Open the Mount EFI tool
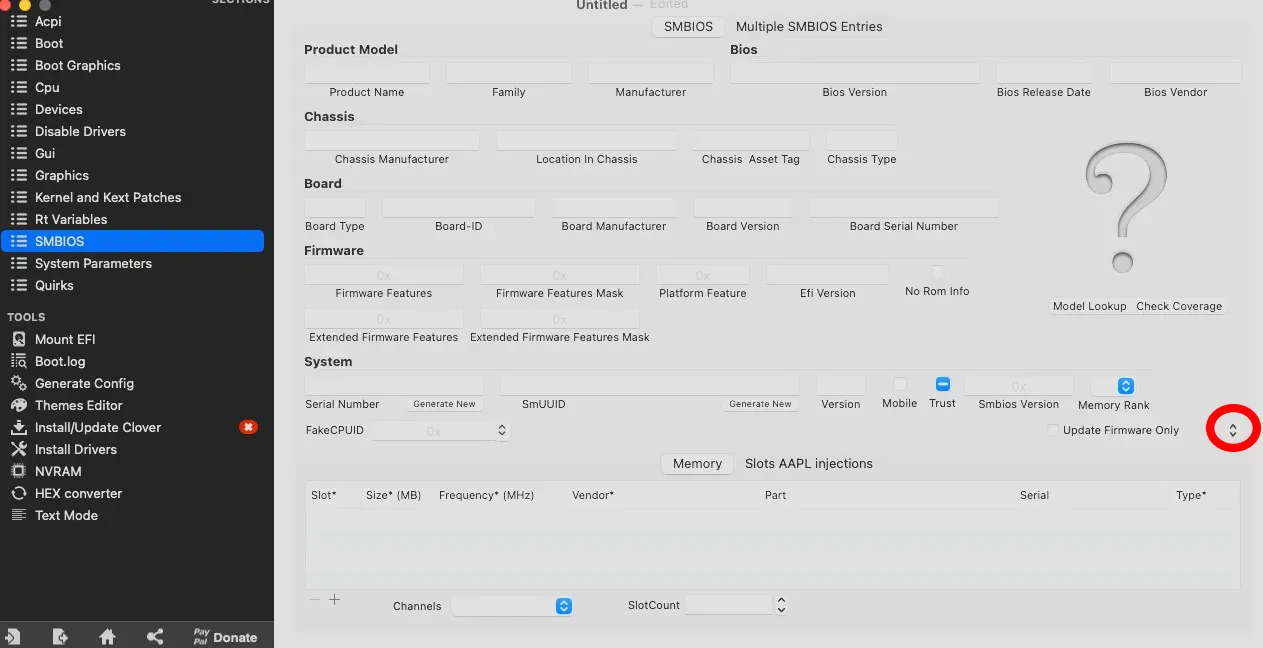Viewport: 1263px width, 648px height. [65, 339]
